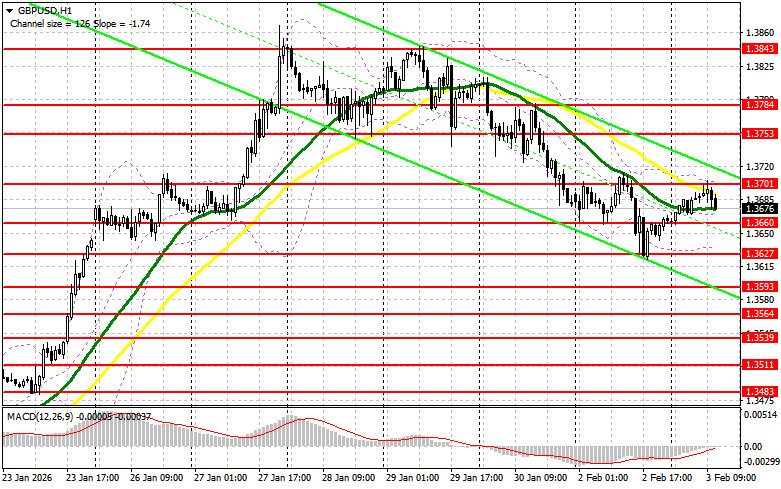781x489 pixels.
Task: Click the 0.00514 MACD scale value
Action: (759, 413)
